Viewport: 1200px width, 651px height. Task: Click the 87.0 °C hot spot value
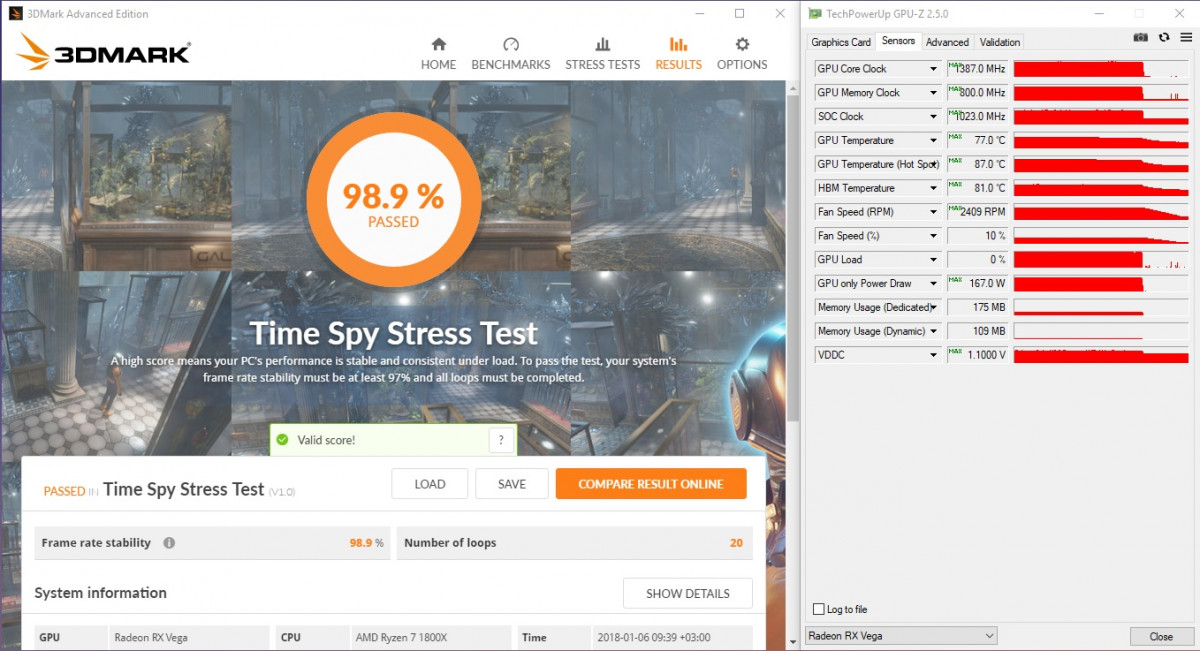point(977,164)
